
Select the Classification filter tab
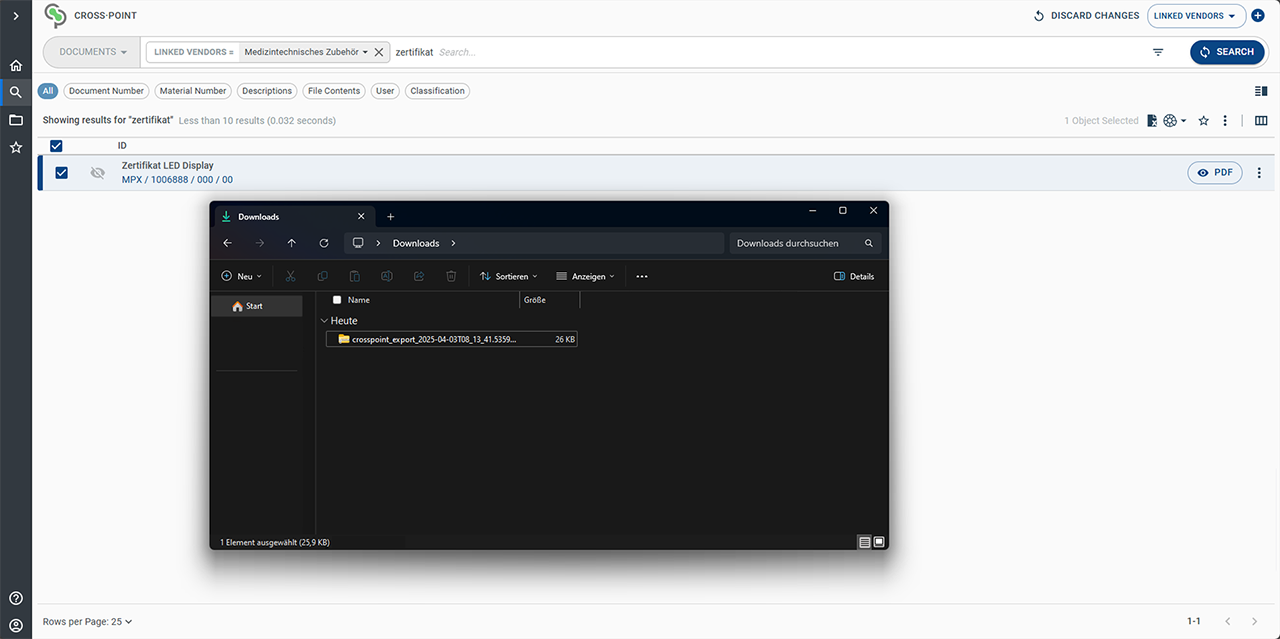437,91
